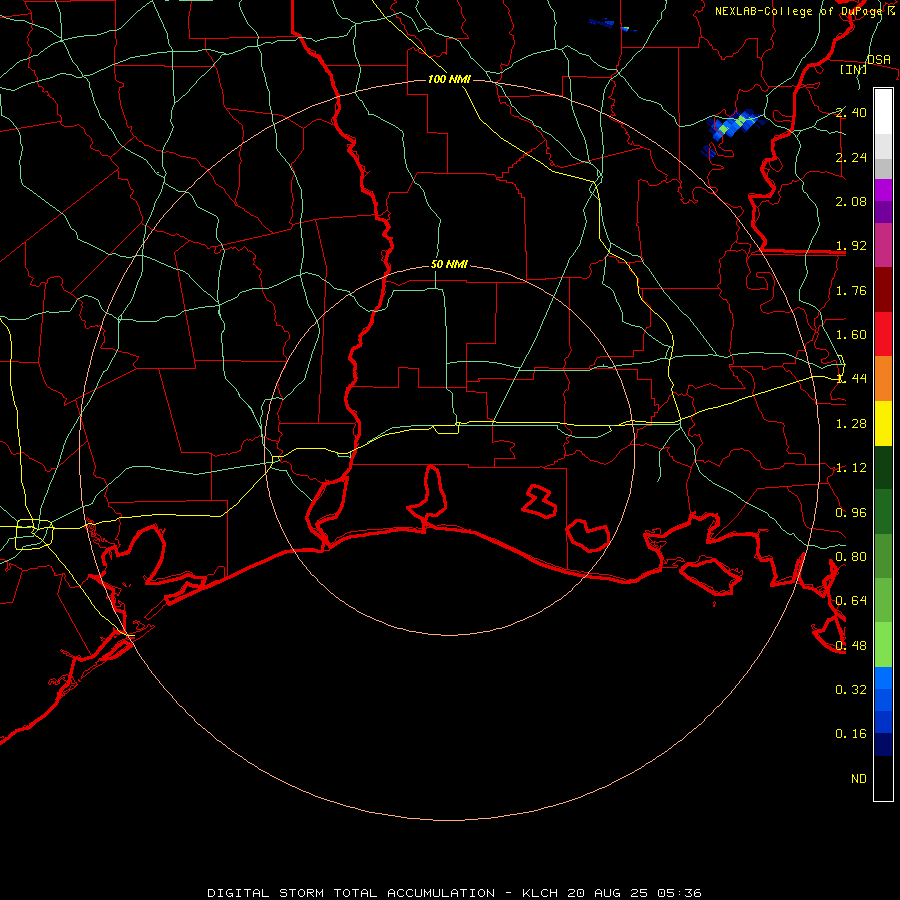Click the 50 NMI range ring label

pos(449,264)
